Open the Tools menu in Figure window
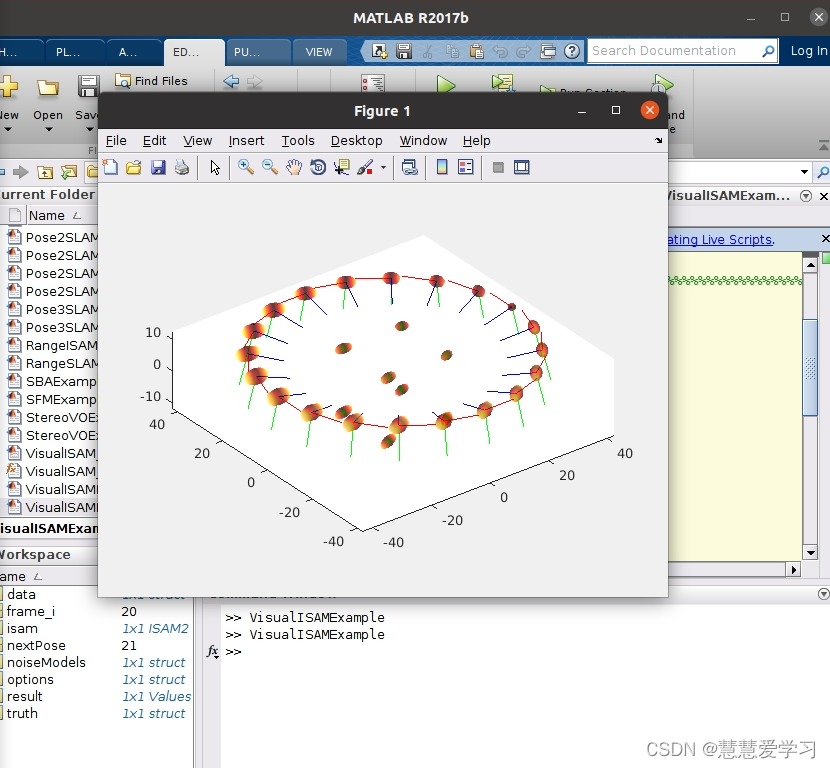Screen dimensions: 830x768 click(x=298, y=141)
